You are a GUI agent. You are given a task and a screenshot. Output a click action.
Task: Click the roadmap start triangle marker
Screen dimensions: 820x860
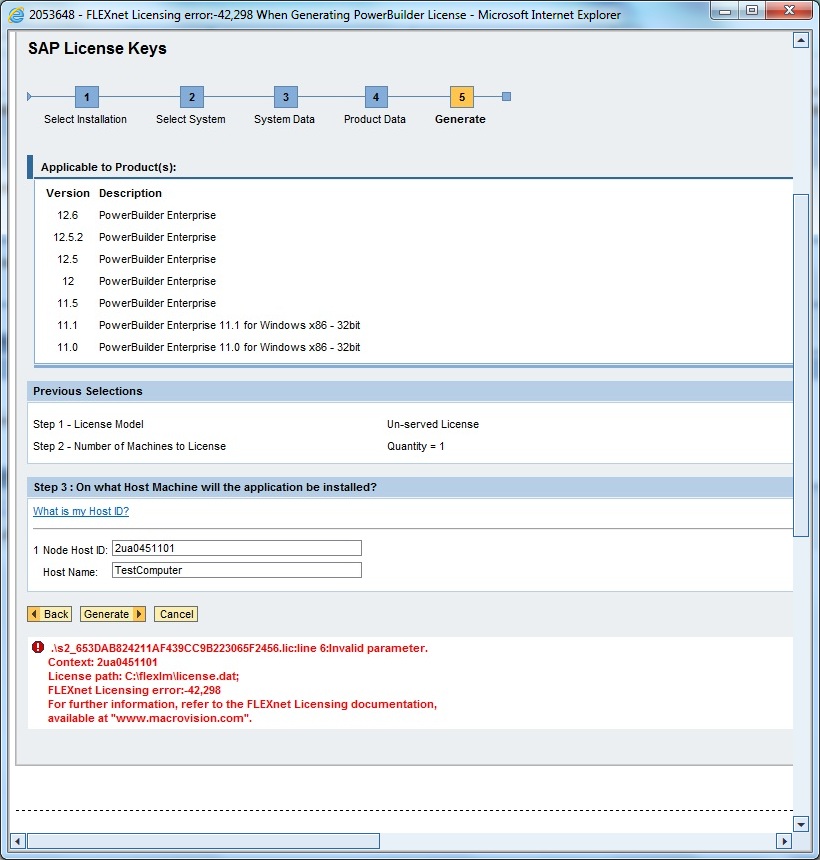(29, 97)
